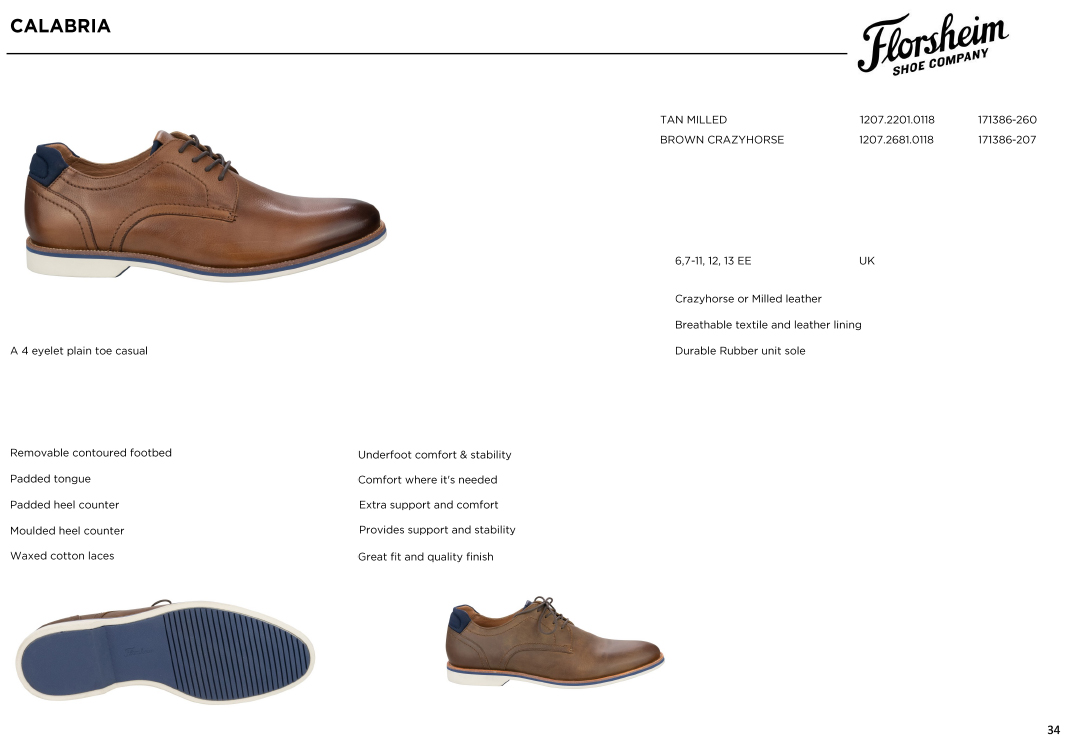The image size is (1080, 741).
Task: Click style code 1207.2201.0118
Action: [x=896, y=120]
